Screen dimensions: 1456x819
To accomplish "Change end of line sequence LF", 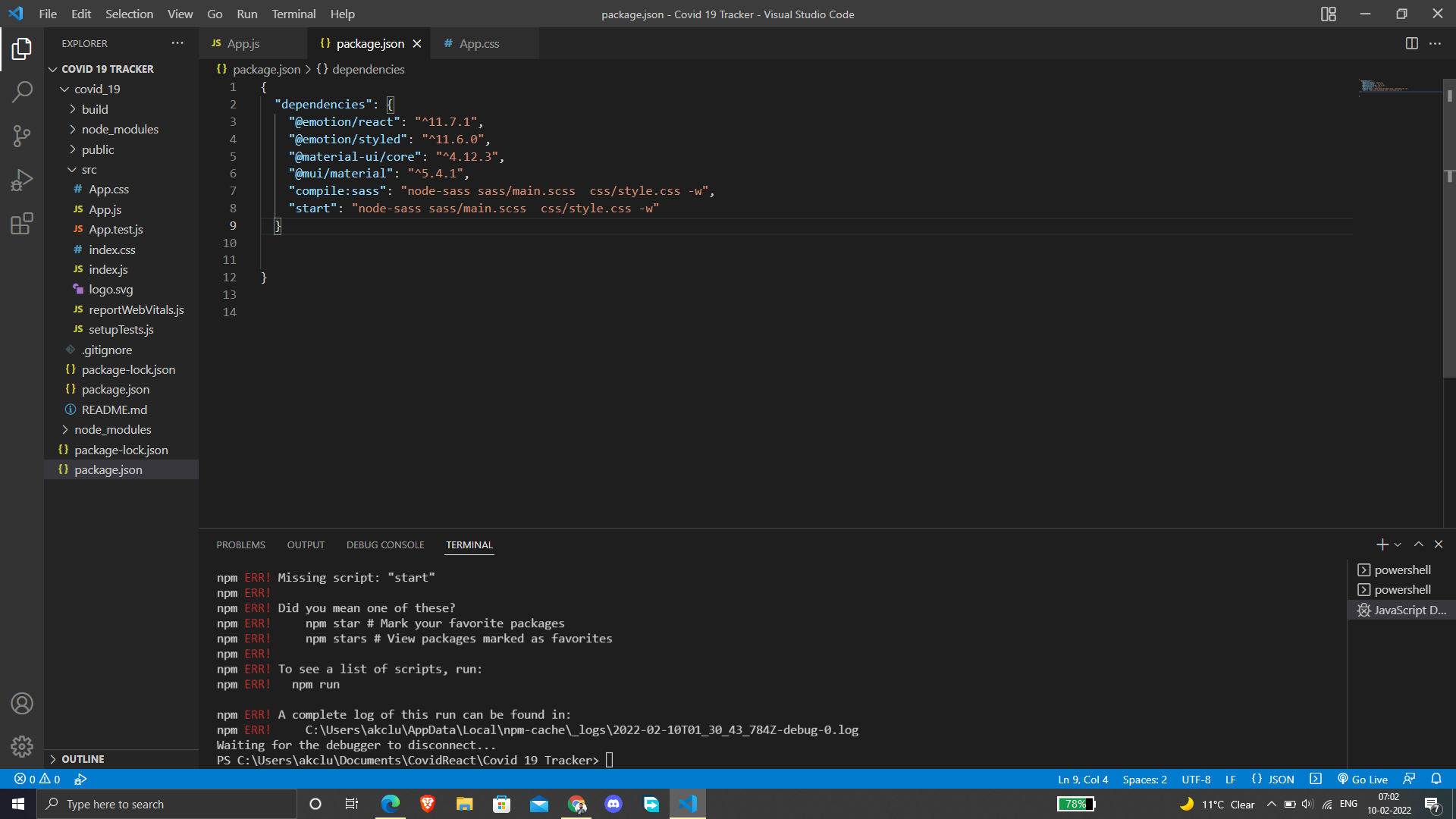I will [1230, 779].
